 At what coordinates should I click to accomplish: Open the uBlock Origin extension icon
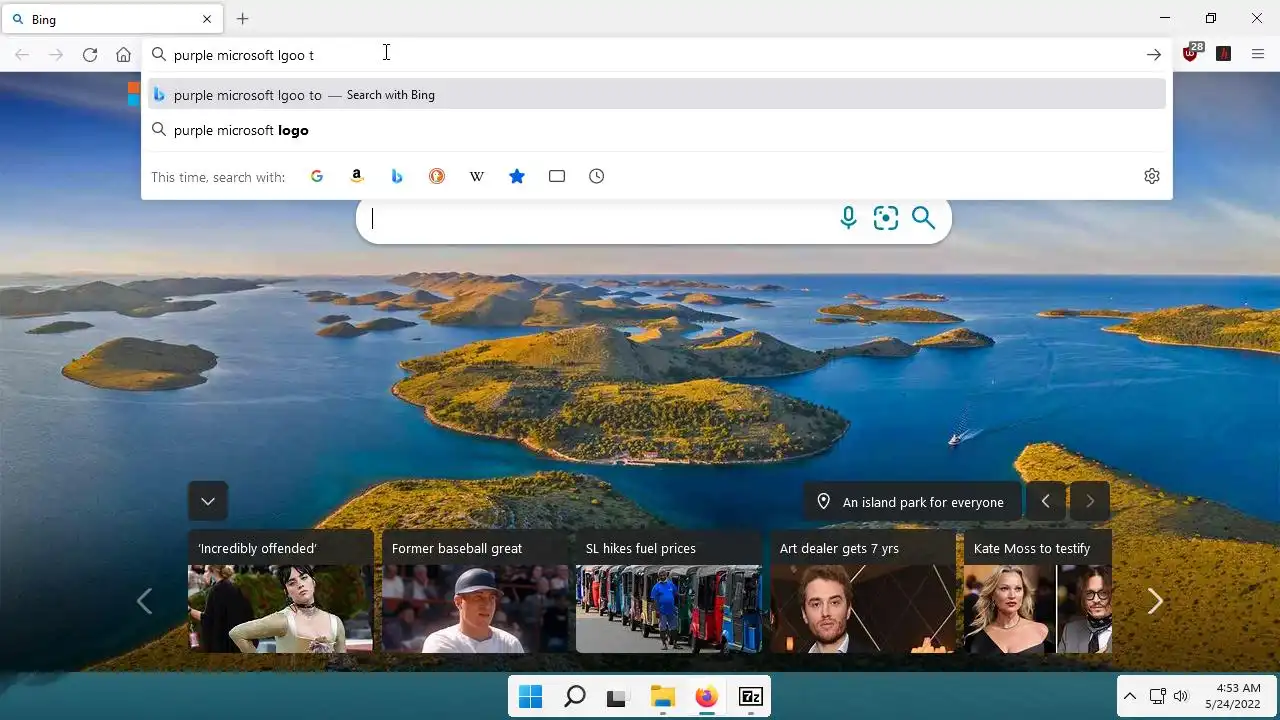click(1191, 53)
